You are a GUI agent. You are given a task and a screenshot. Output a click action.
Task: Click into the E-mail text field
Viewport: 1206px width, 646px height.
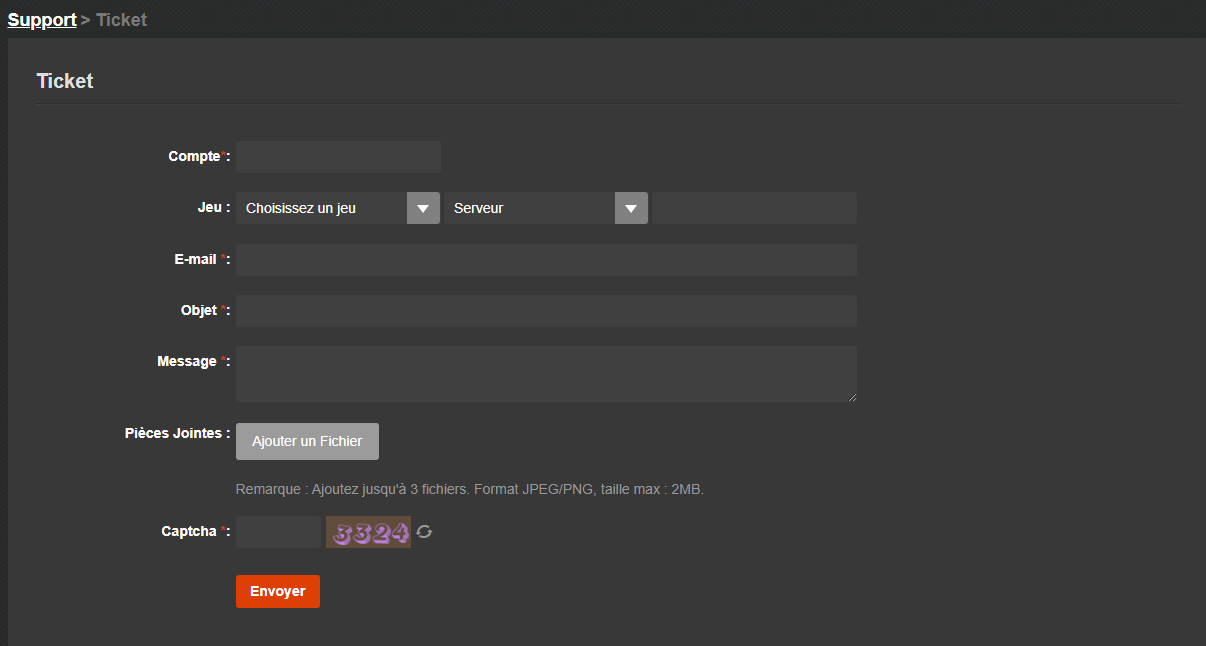click(546, 260)
